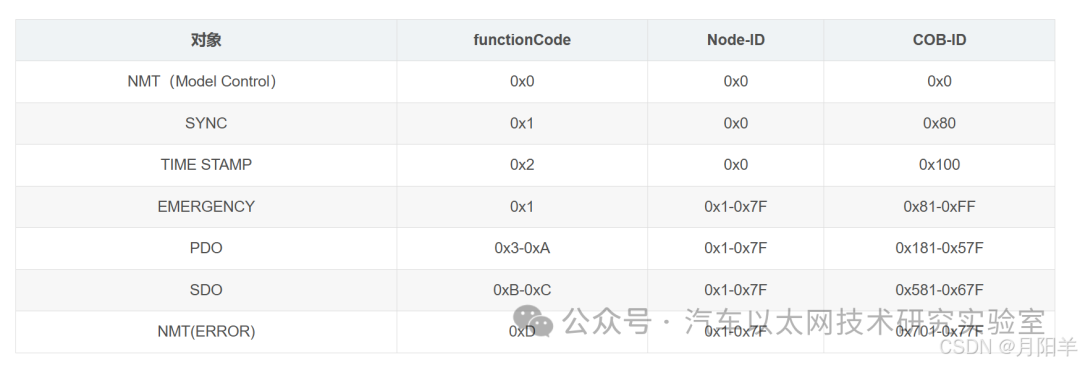
Task: Select the TIME STAMP object cell
Action: (x=206, y=165)
